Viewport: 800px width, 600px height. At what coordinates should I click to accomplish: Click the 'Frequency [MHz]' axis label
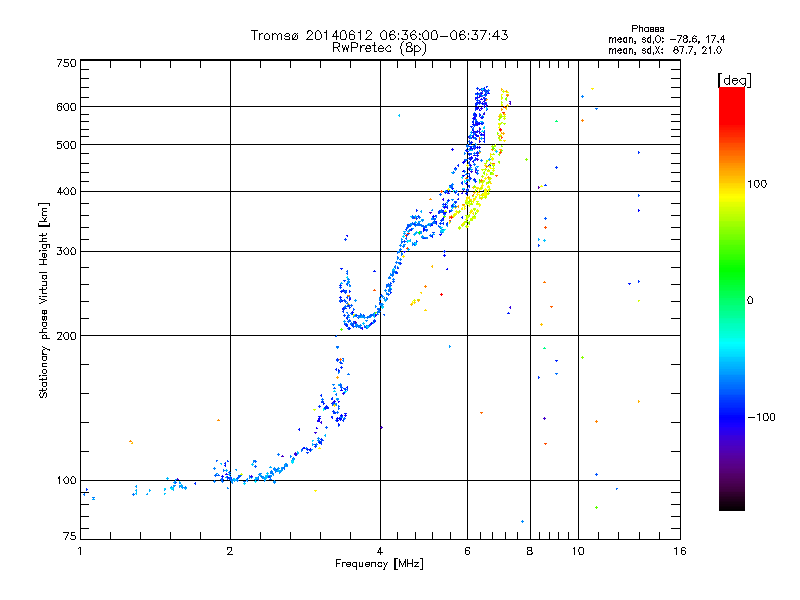[x=379, y=564]
